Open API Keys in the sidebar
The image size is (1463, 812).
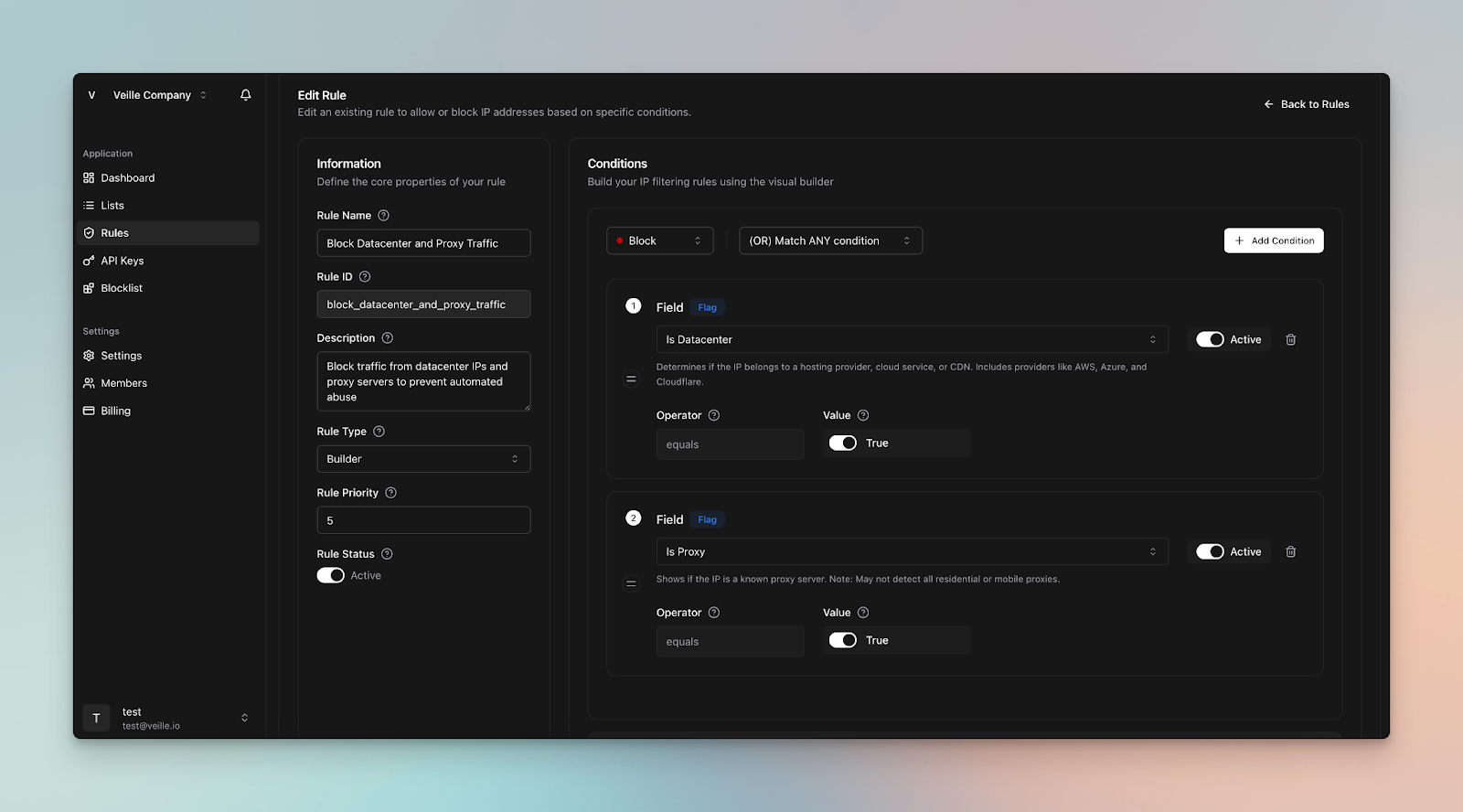click(168, 261)
